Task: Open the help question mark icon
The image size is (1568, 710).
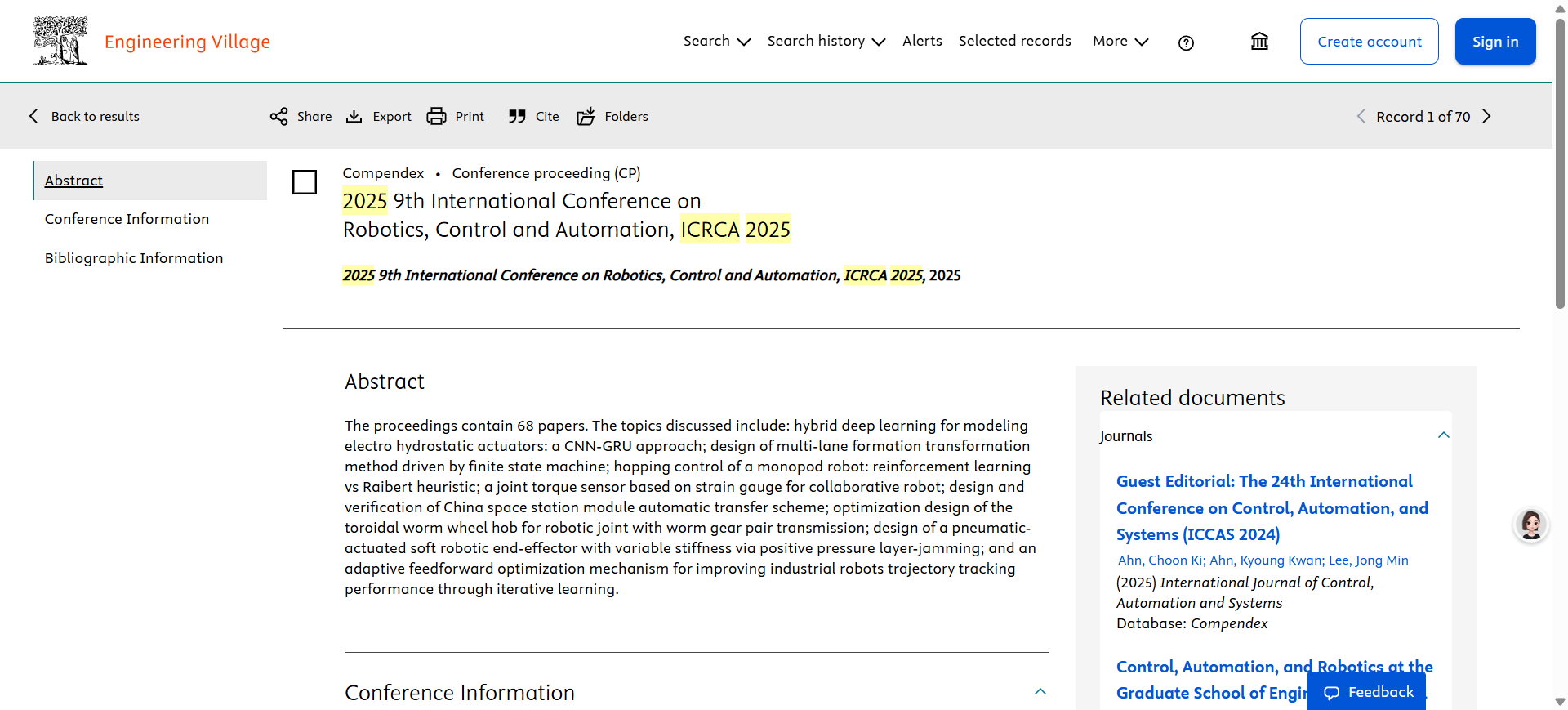Action: 1186,42
